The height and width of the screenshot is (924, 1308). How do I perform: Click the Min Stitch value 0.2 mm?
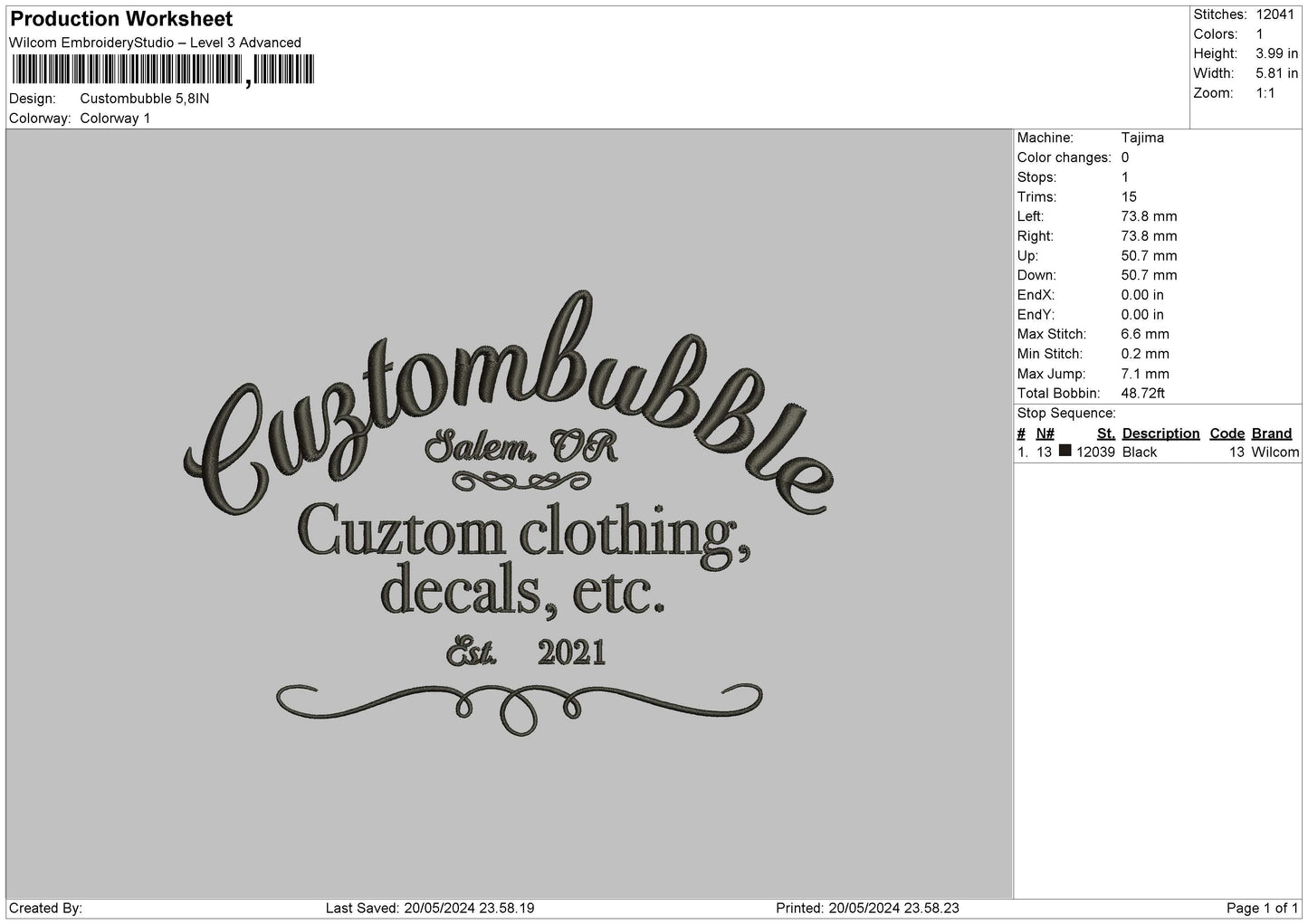(1145, 354)
